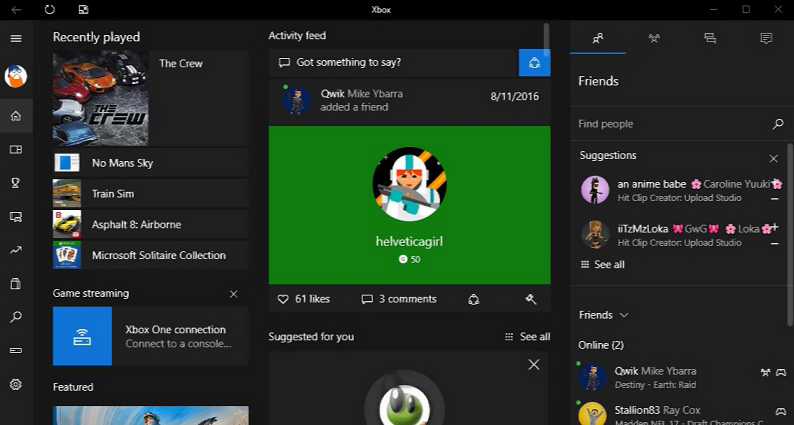Open Train Sim from recently played
This screenshot has height=425, width=794.
click(150, 194)
